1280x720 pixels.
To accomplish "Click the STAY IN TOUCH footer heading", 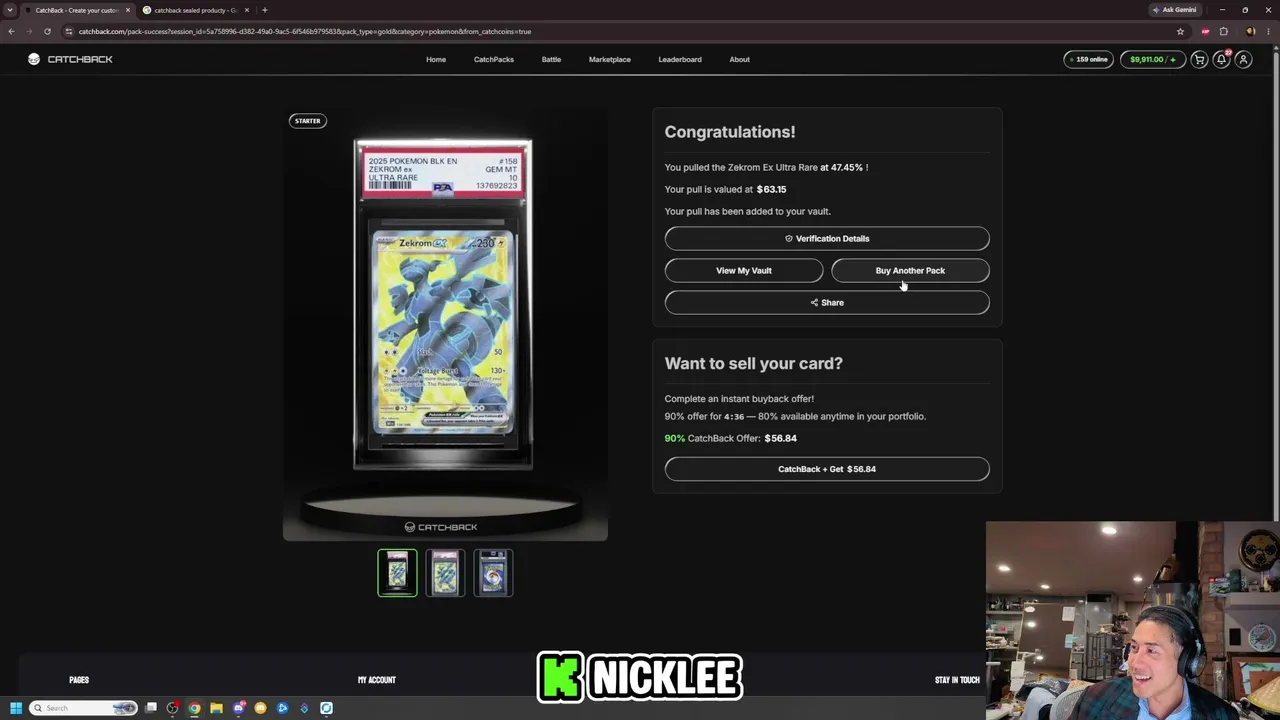I will tap(957, 680).
